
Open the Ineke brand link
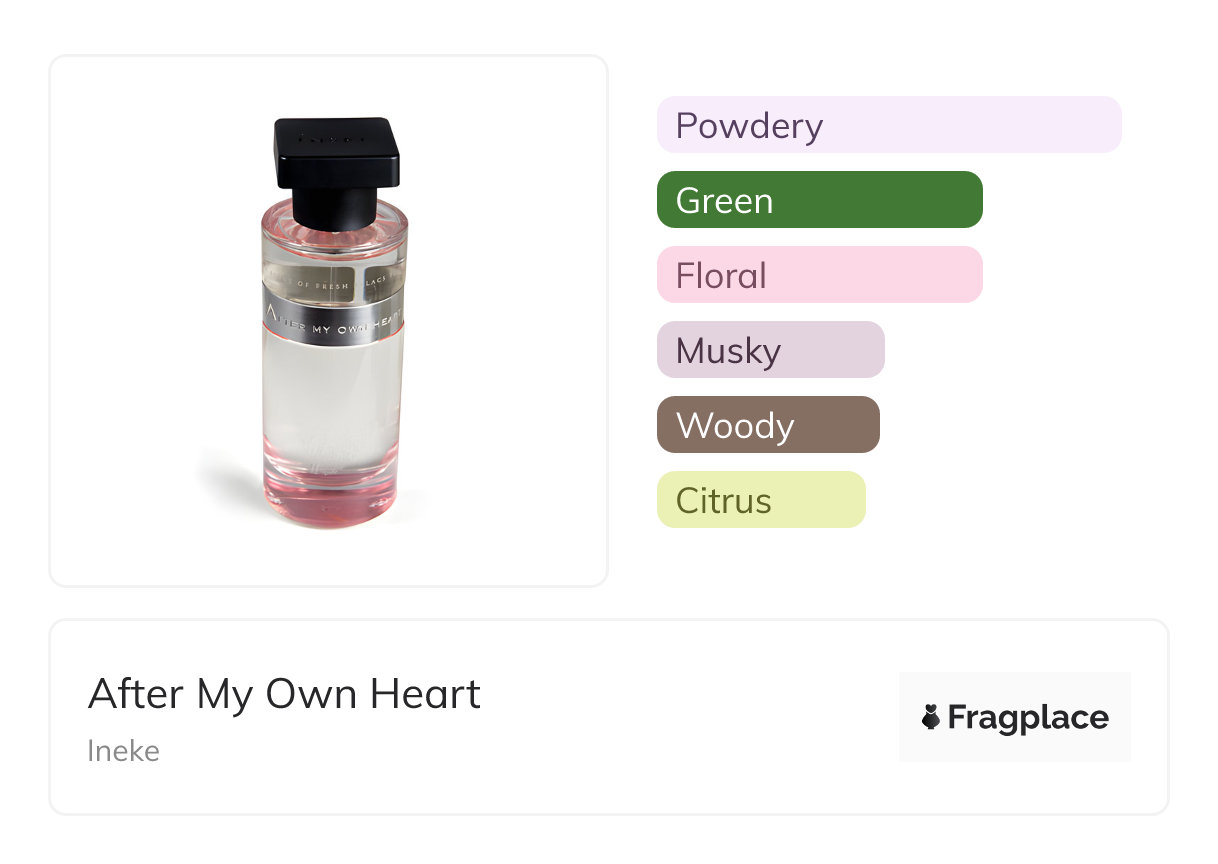[x=123, y=750]
